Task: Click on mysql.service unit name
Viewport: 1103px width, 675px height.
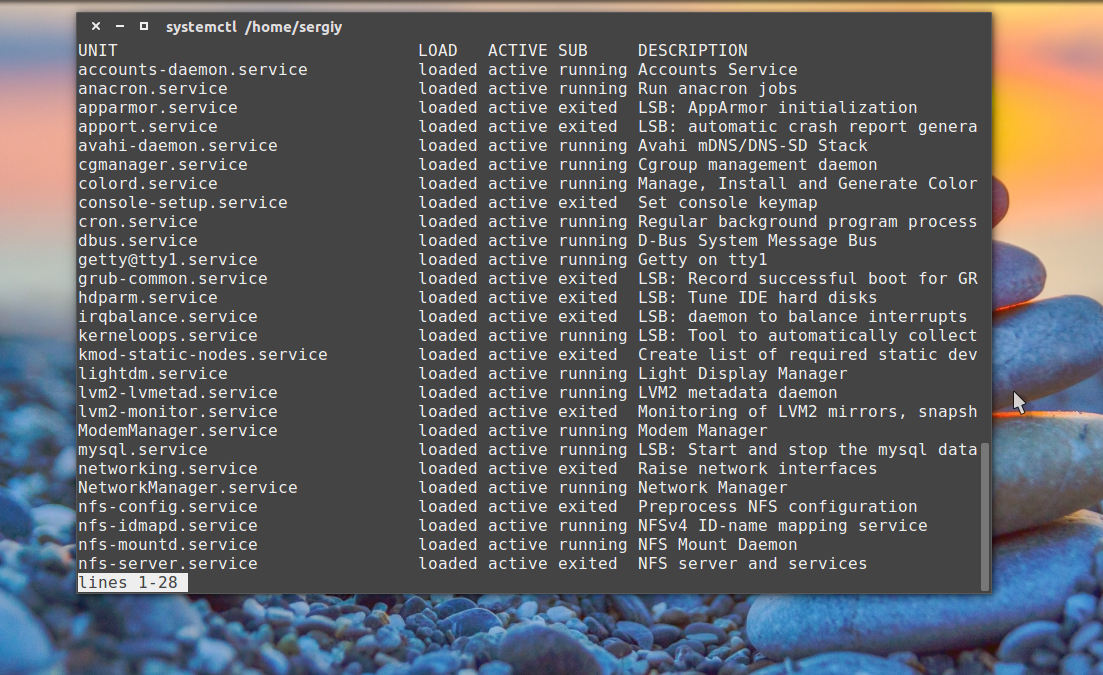Action: pyautogui.click(x=143, y=450)
